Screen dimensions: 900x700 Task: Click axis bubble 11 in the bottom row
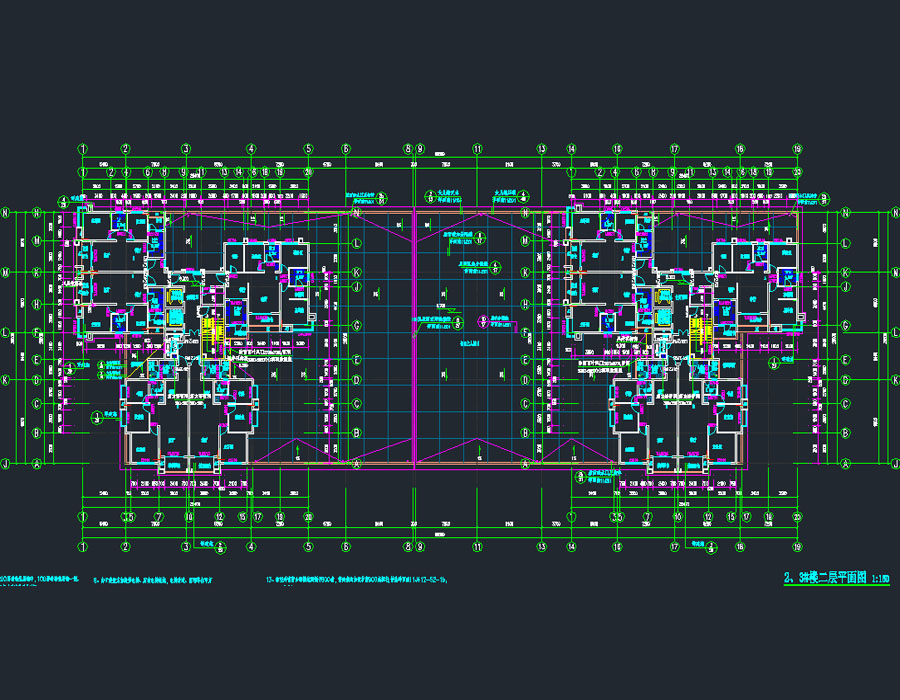click(x=478, y=547)
